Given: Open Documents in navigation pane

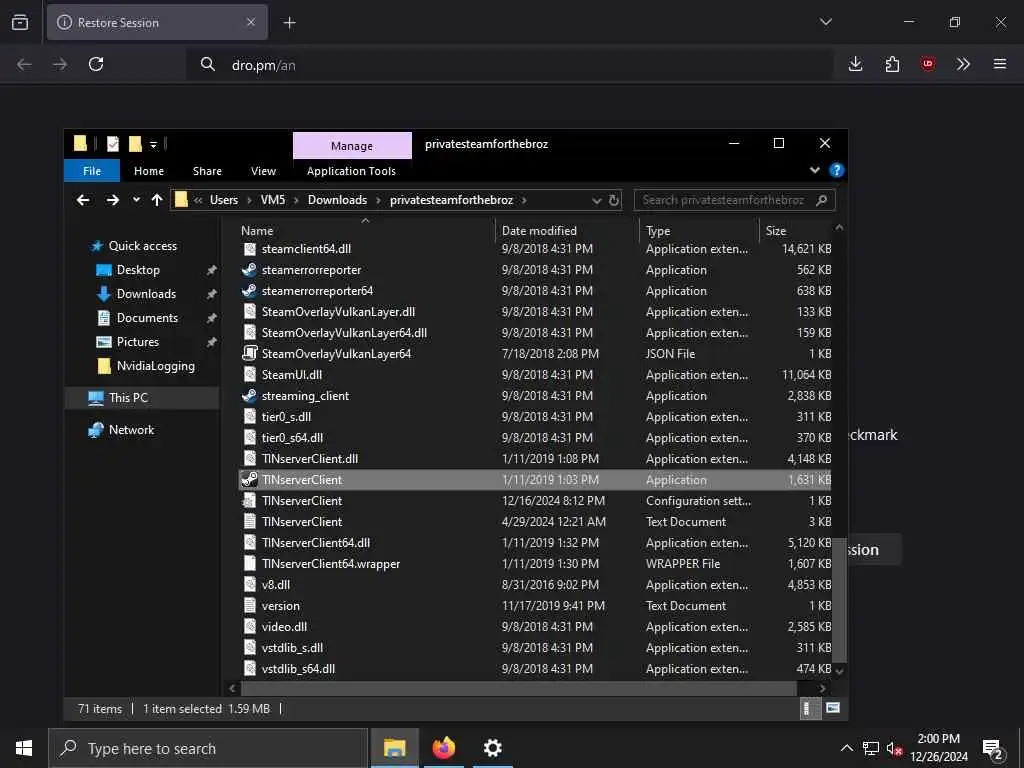Looking at the screenshot, I should point(147,317).
